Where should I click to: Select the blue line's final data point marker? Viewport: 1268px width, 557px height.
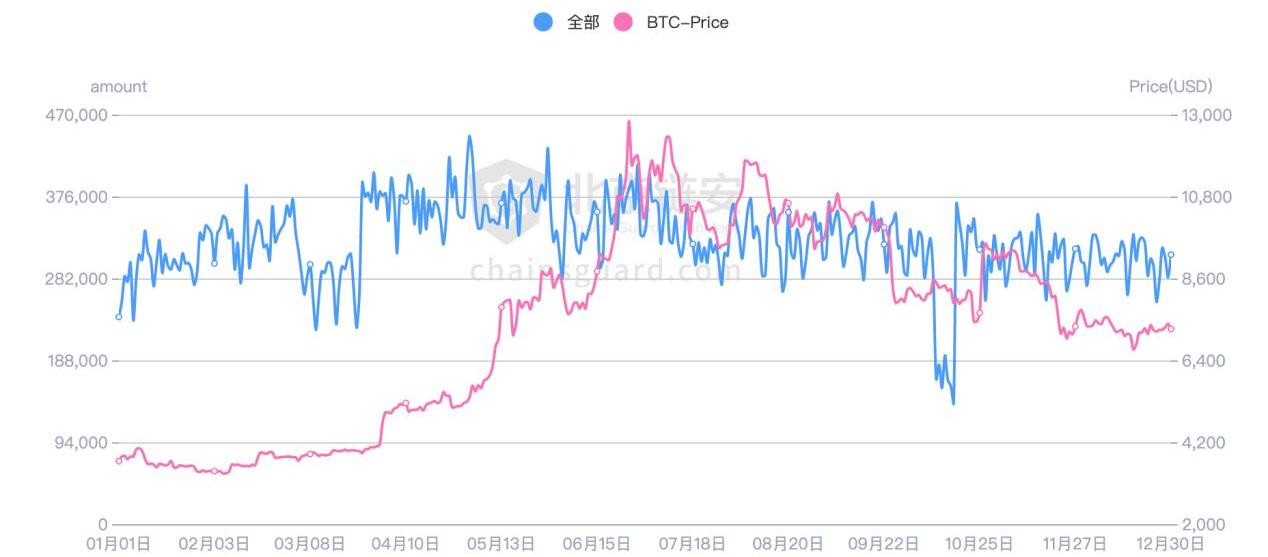click(x=1171, y=255)
